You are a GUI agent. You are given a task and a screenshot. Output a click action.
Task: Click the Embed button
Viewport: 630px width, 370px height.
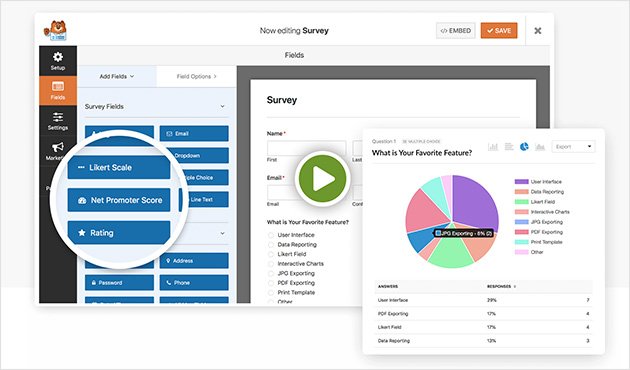pos(456,31)
